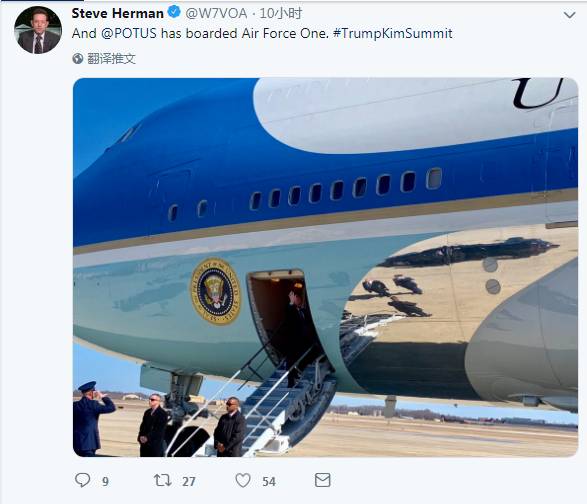This screenshot has height=504, width=587.
Task: Click the reply count number 9
Action: coord(106,481)
